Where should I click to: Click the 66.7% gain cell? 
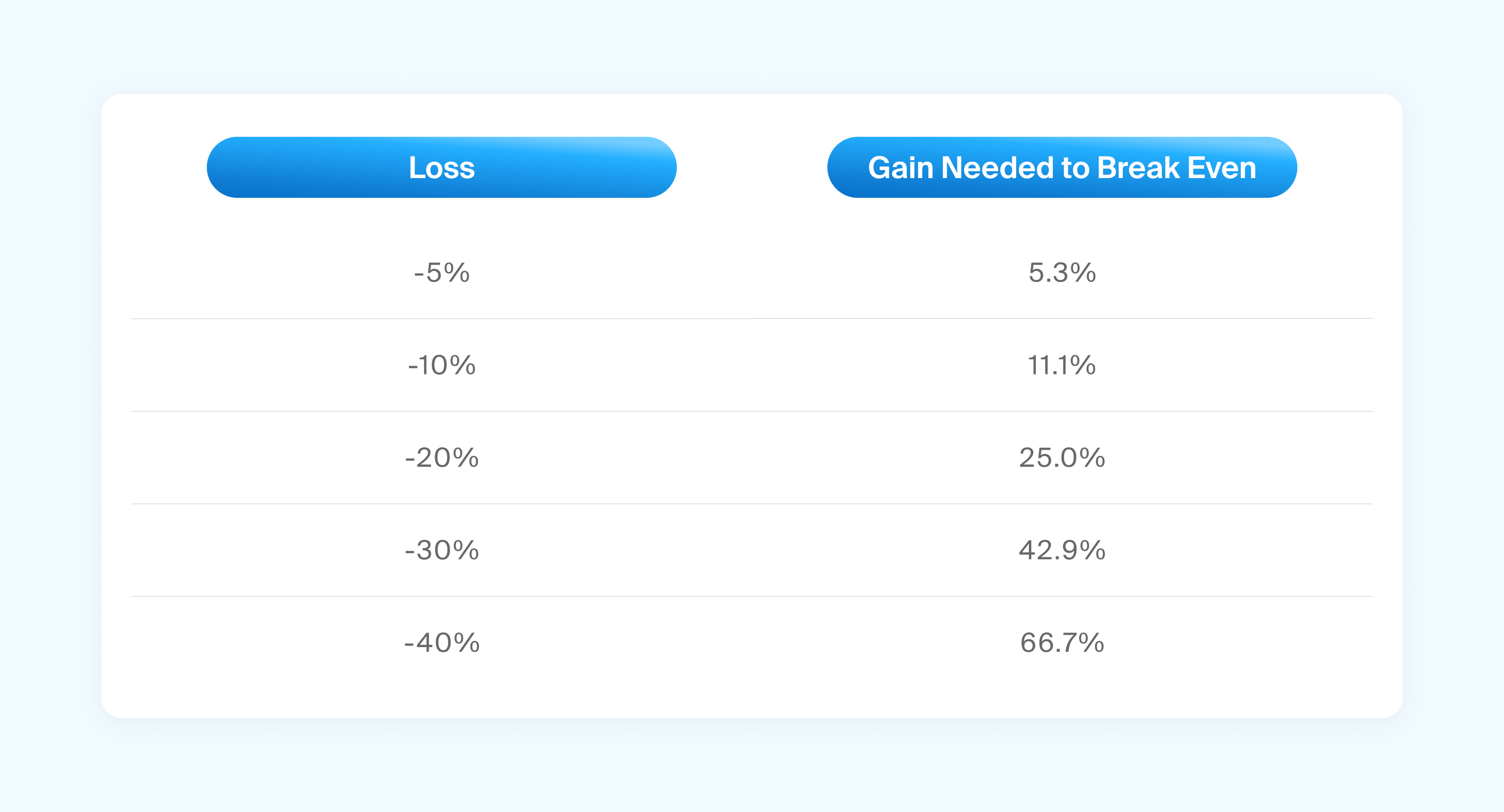tap(1062, 643)
